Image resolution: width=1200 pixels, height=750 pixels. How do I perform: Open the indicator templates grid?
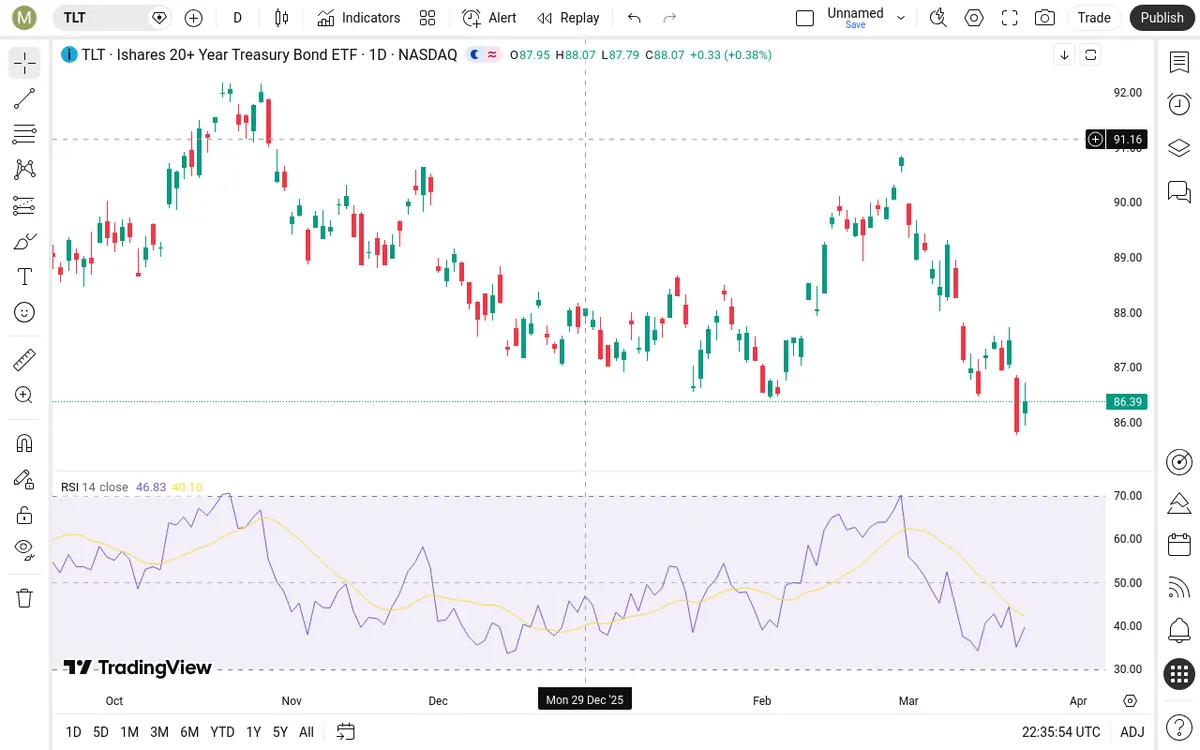pos(428,18)
